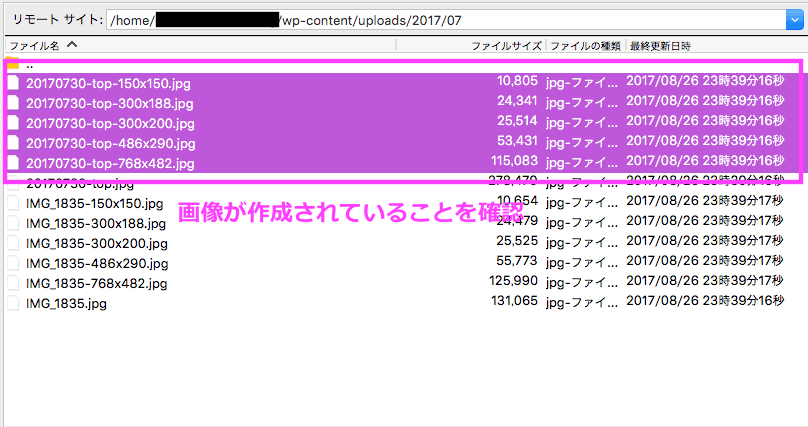
Task: Select file name 20170730-top-486x290.jpg
Action: pos(111,144)
